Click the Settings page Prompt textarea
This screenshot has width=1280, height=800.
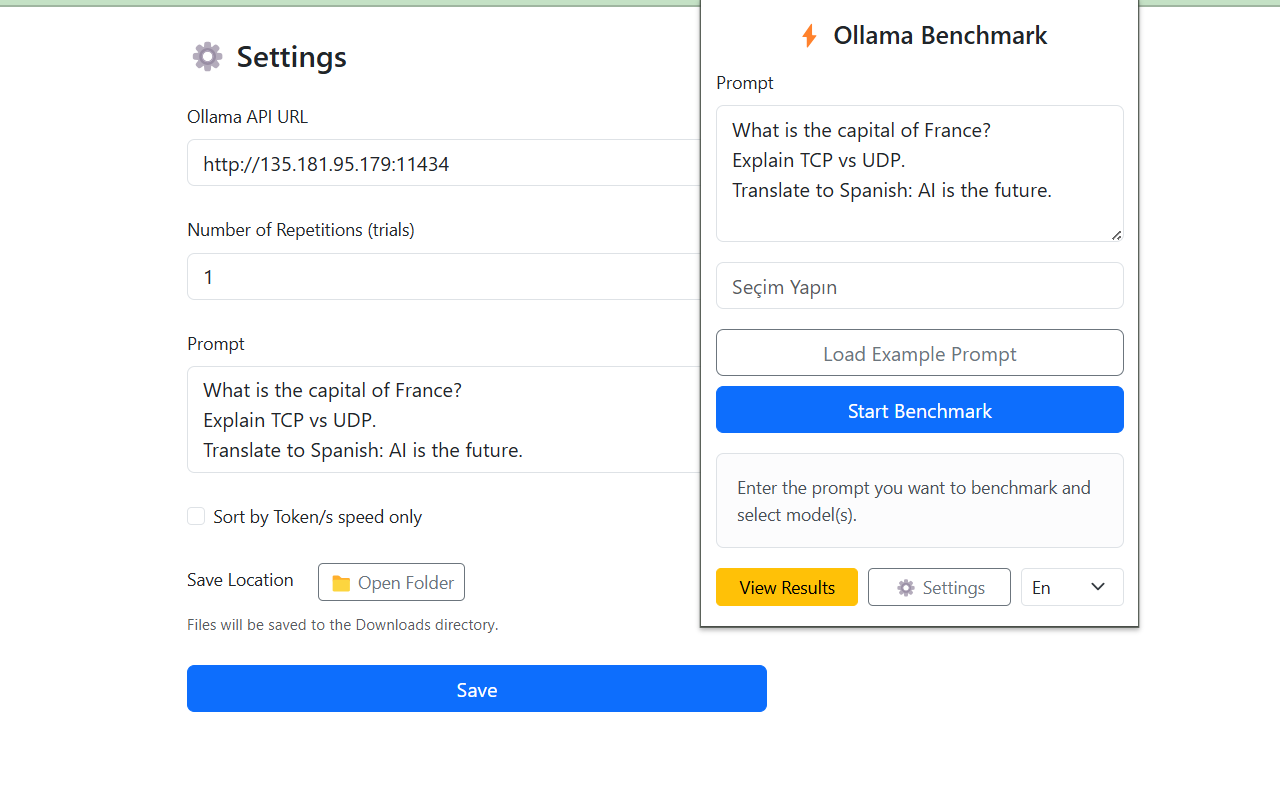click(444, 420)
